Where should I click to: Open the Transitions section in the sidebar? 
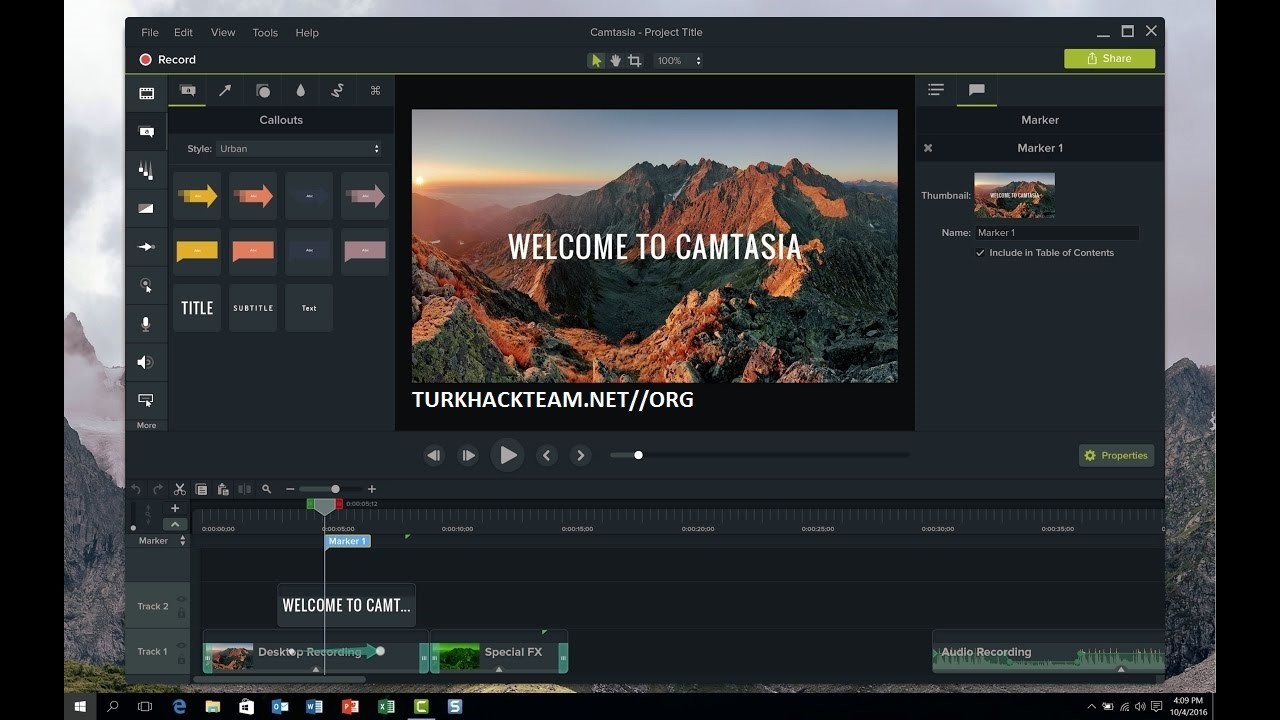point(146,208)
